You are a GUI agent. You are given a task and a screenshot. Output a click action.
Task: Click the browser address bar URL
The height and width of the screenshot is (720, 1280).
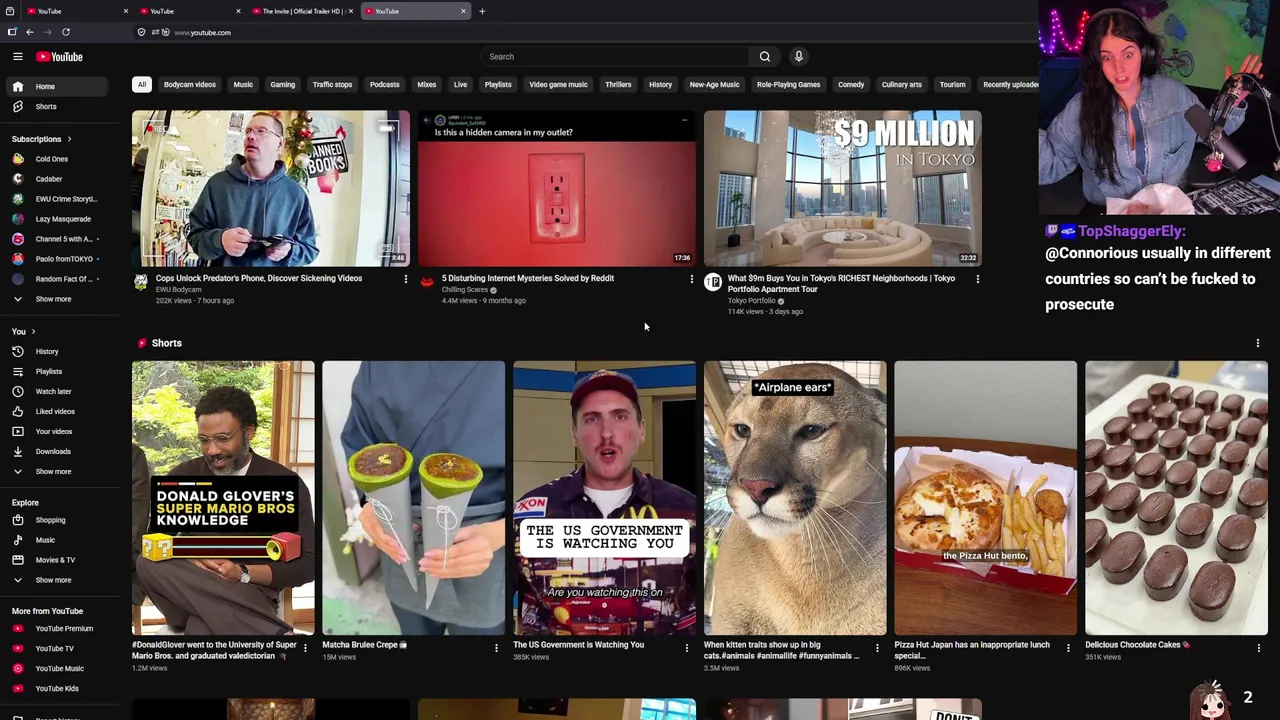[x=203, y=33]
